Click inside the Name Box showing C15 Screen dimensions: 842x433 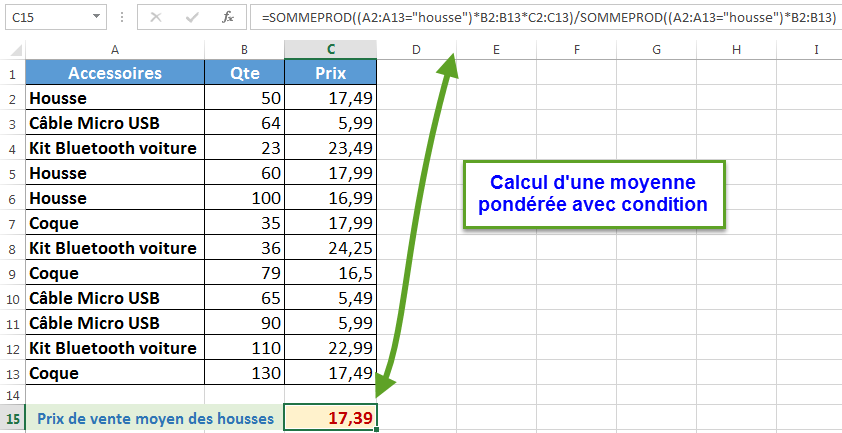48,17
